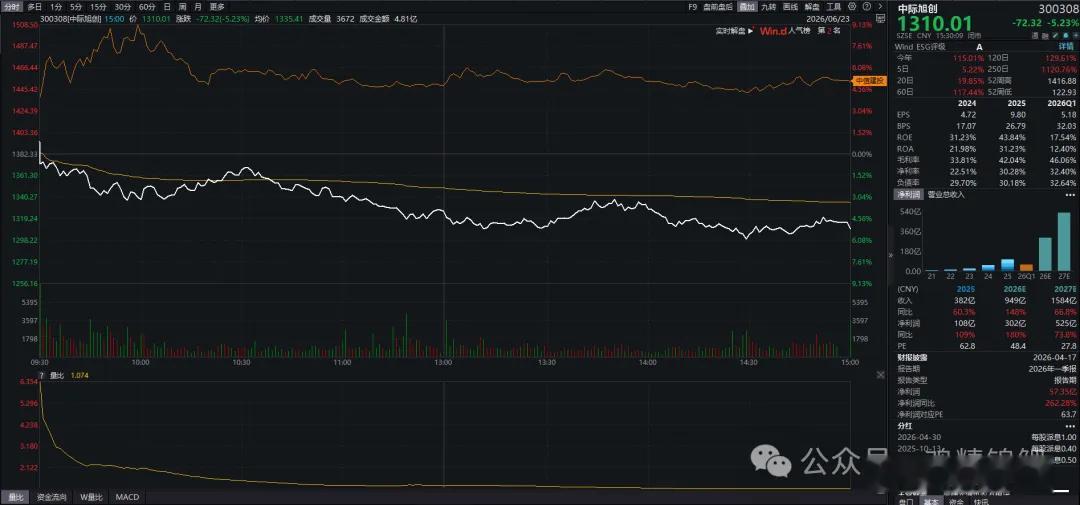Click the help icon beside 量比
Screen dimensions: 1080x505
pos(43,375)
